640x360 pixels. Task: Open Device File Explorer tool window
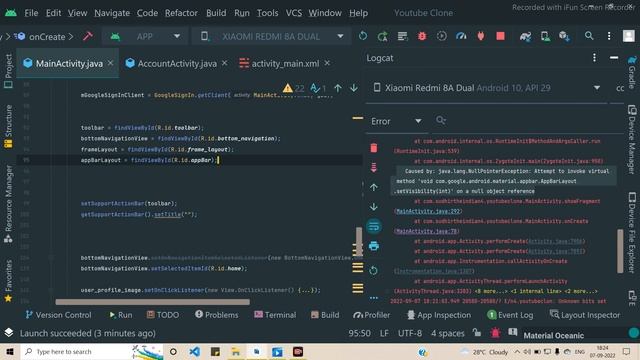[x=632, y=233]
